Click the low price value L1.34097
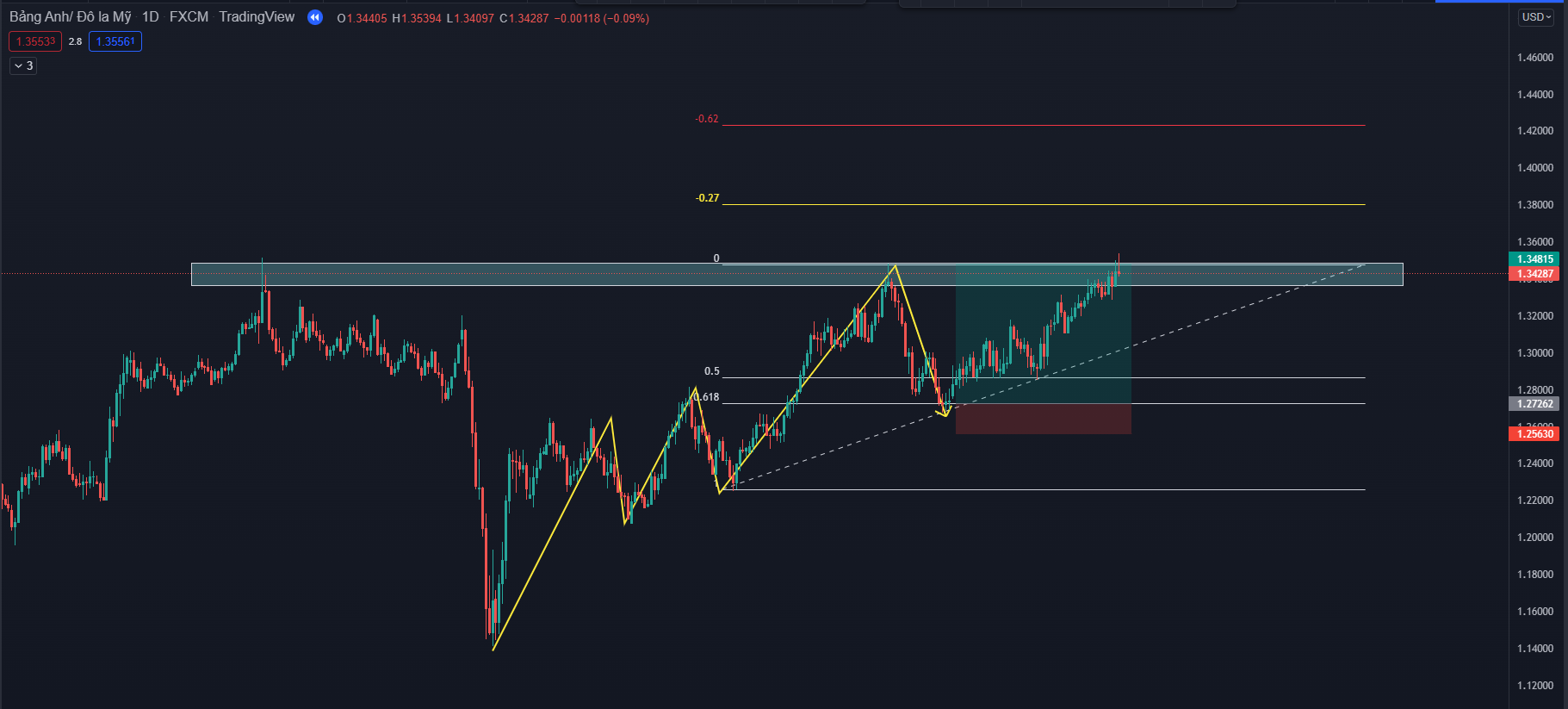1568x709 pixels. coord(470,18)
